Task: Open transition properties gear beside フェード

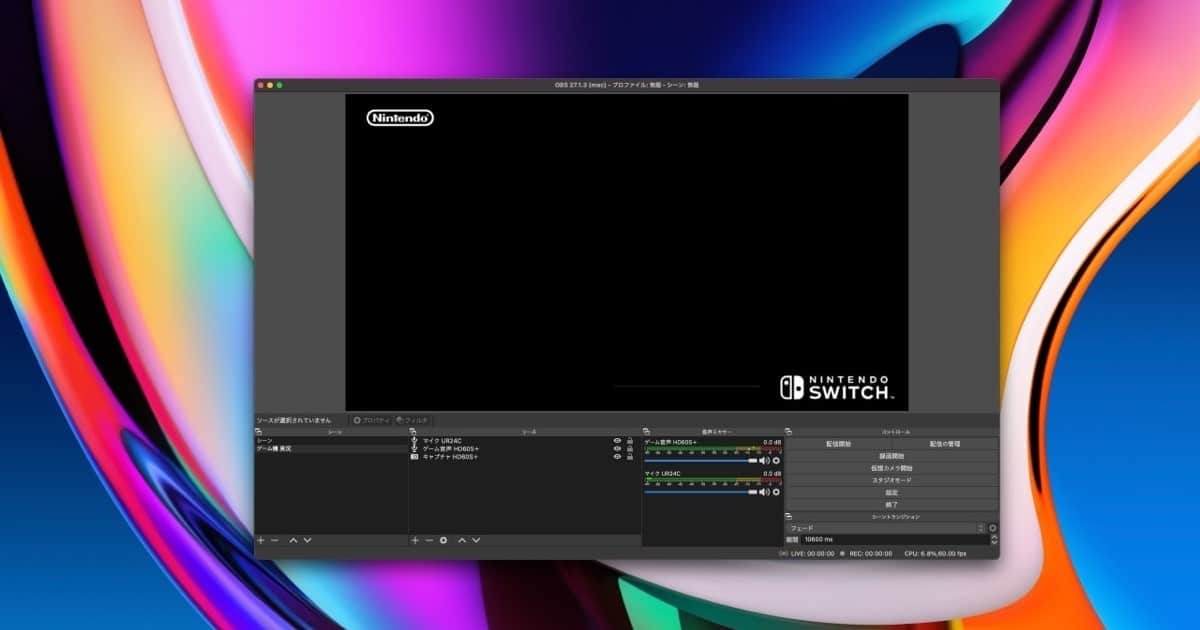Action: pyautogui.click(x=993, y=528)
